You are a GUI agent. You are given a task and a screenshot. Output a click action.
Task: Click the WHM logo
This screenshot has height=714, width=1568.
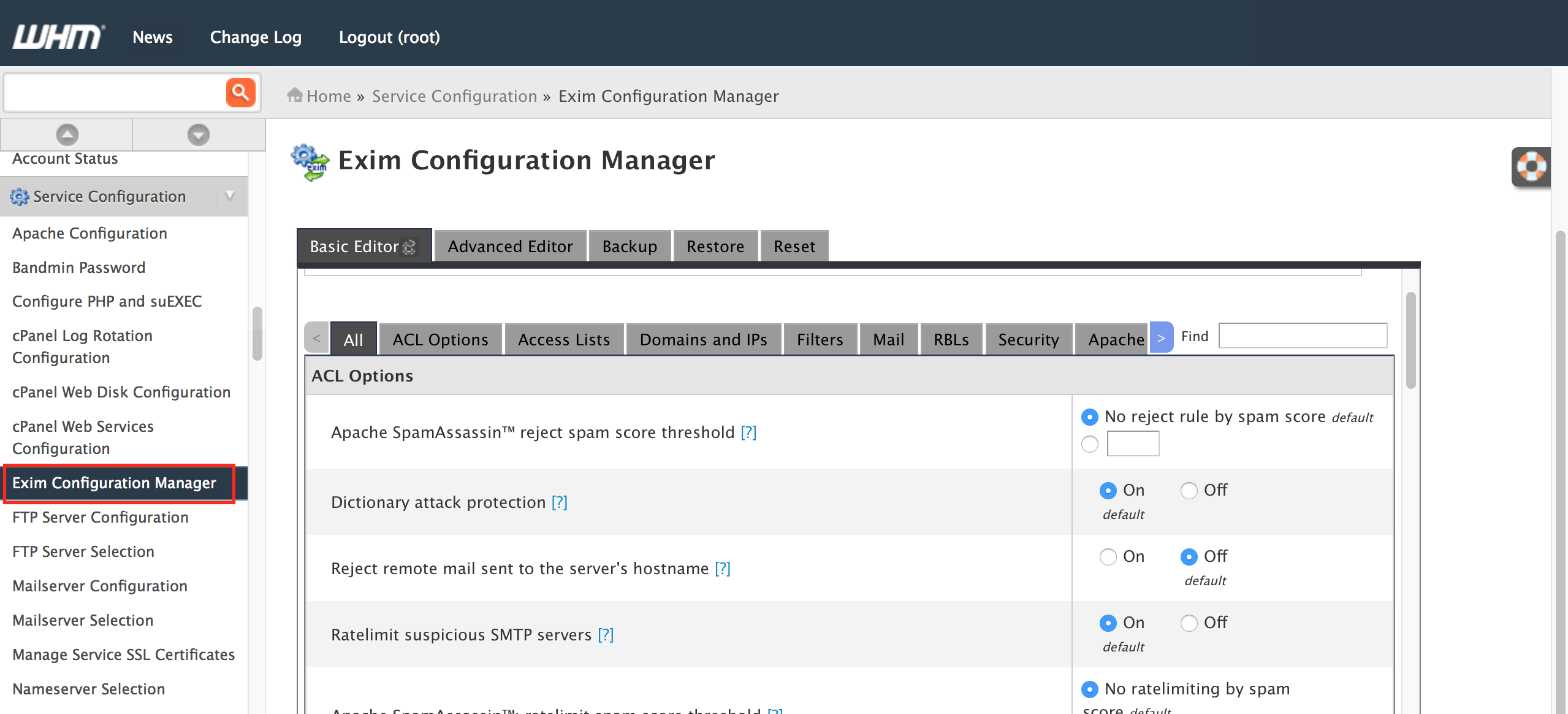point(58,37)
